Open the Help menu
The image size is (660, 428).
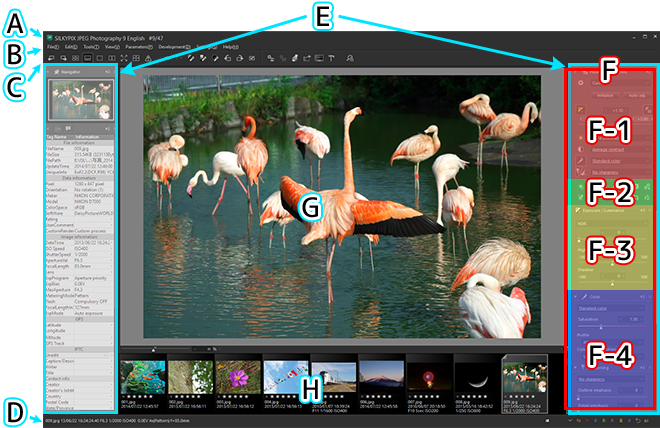pyautogui.click(x=231, y=47)
